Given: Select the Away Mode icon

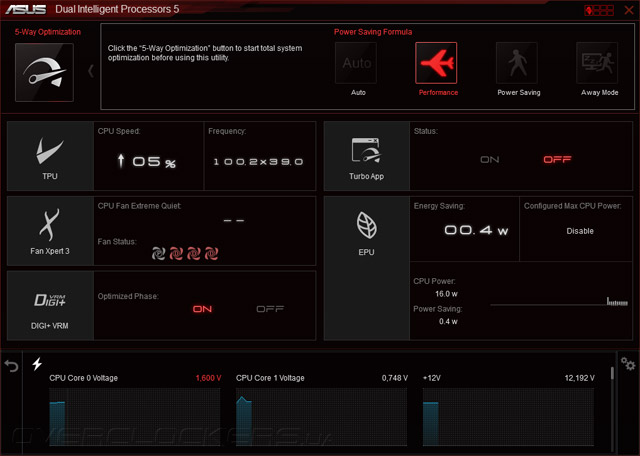Looking at the screenshot, I should click(x=597, y=63).
